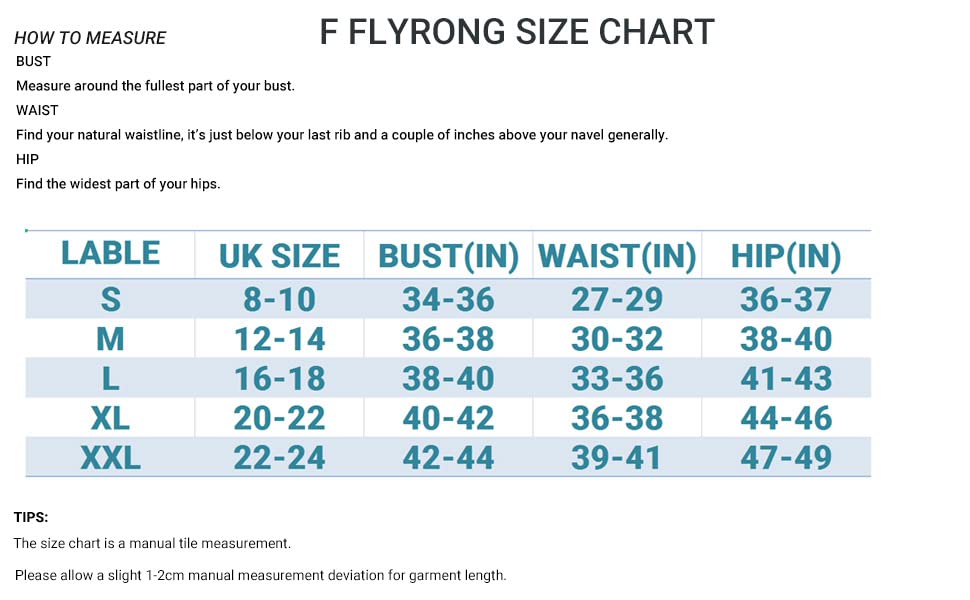The image size is (970, 600).
Task: Select the M label row cell
Action: click(110, 339)
